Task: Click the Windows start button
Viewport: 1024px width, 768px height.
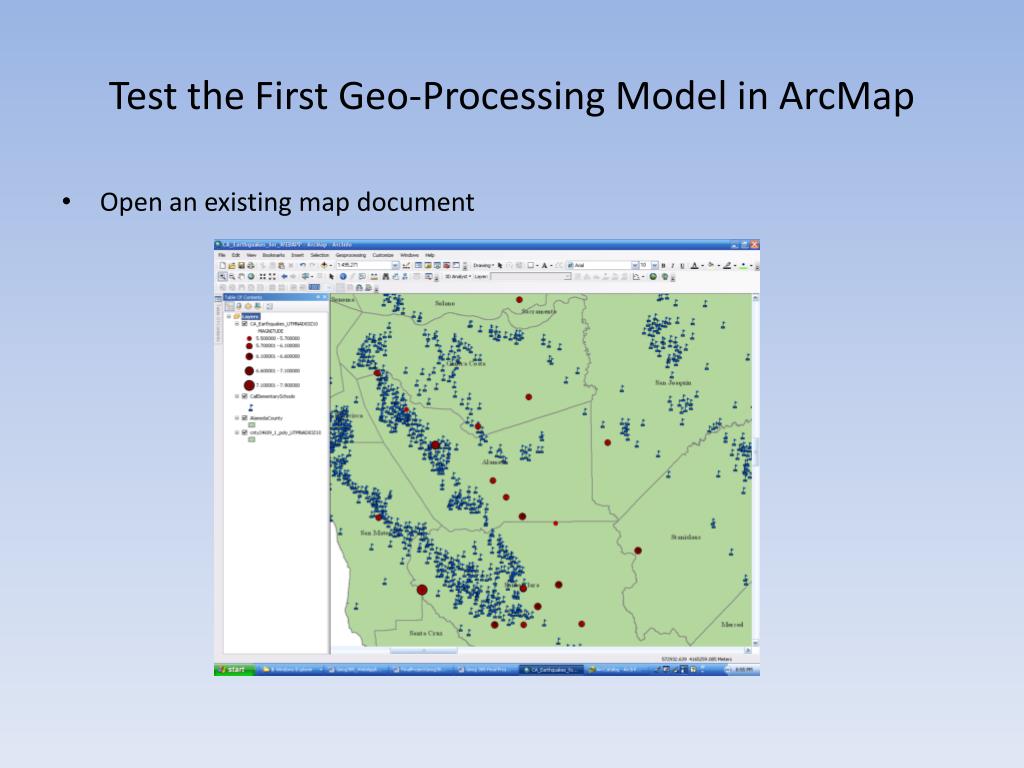Action: coord(234,669)
